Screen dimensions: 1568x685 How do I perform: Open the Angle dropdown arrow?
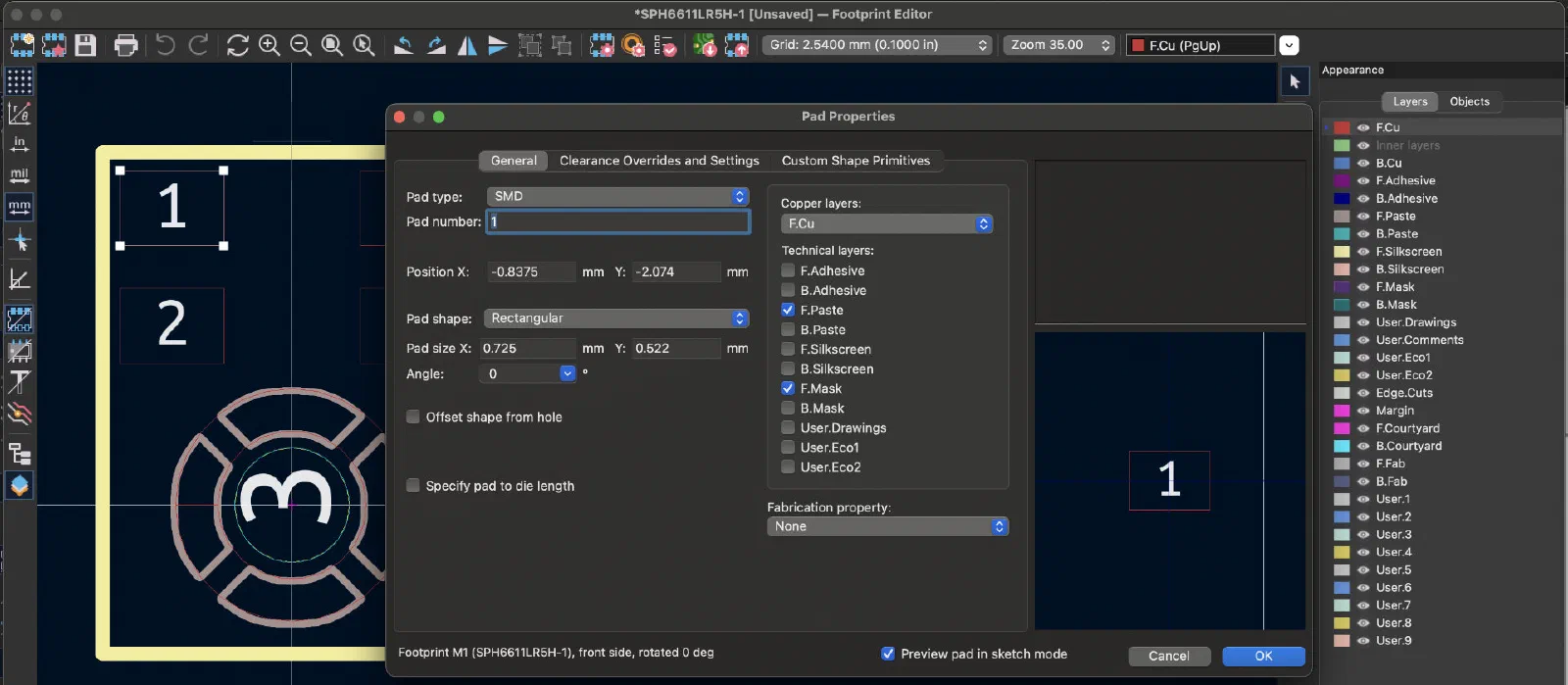click(x=567, y=373)
